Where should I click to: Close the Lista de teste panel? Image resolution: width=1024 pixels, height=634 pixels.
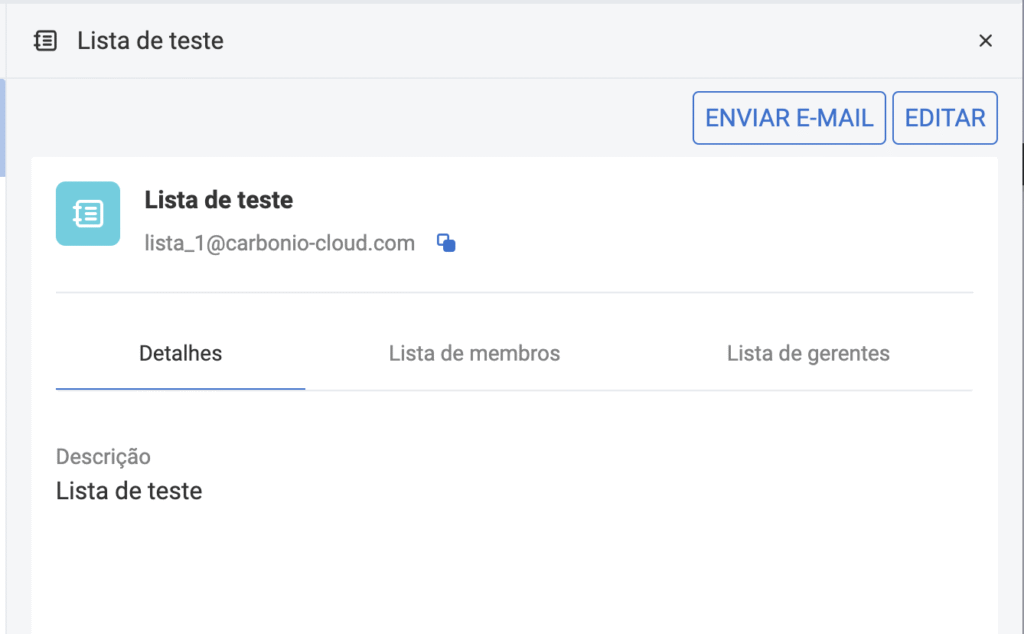985,41
